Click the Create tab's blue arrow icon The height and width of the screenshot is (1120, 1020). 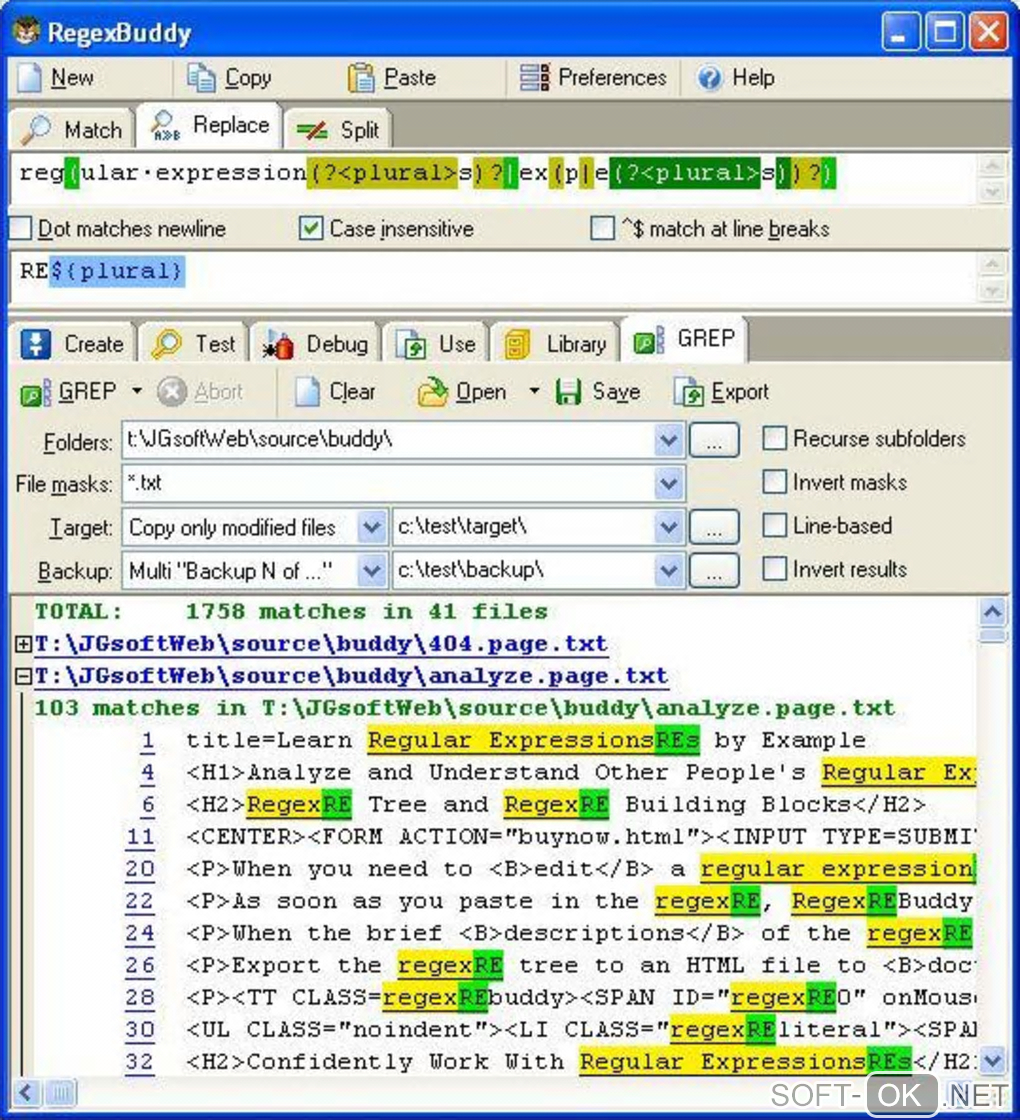coord(36,344)
